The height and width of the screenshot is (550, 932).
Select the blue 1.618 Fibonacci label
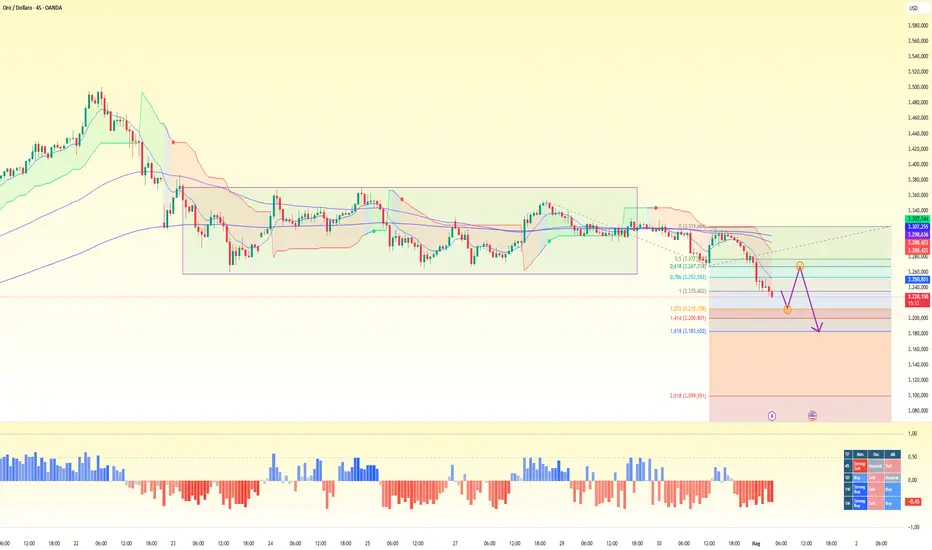point(688,331)
